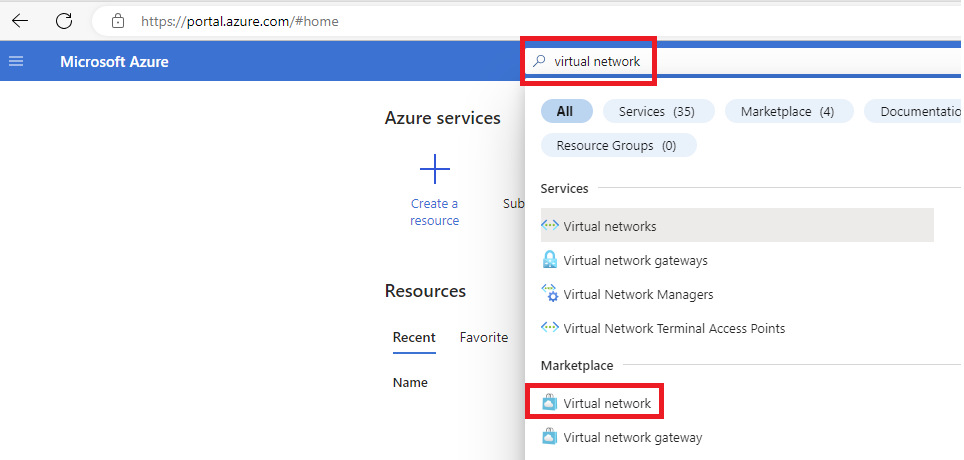Click the Create a resource plus icon
The height and width of the screenshot is (460, 964).
[x=435, y=169]
